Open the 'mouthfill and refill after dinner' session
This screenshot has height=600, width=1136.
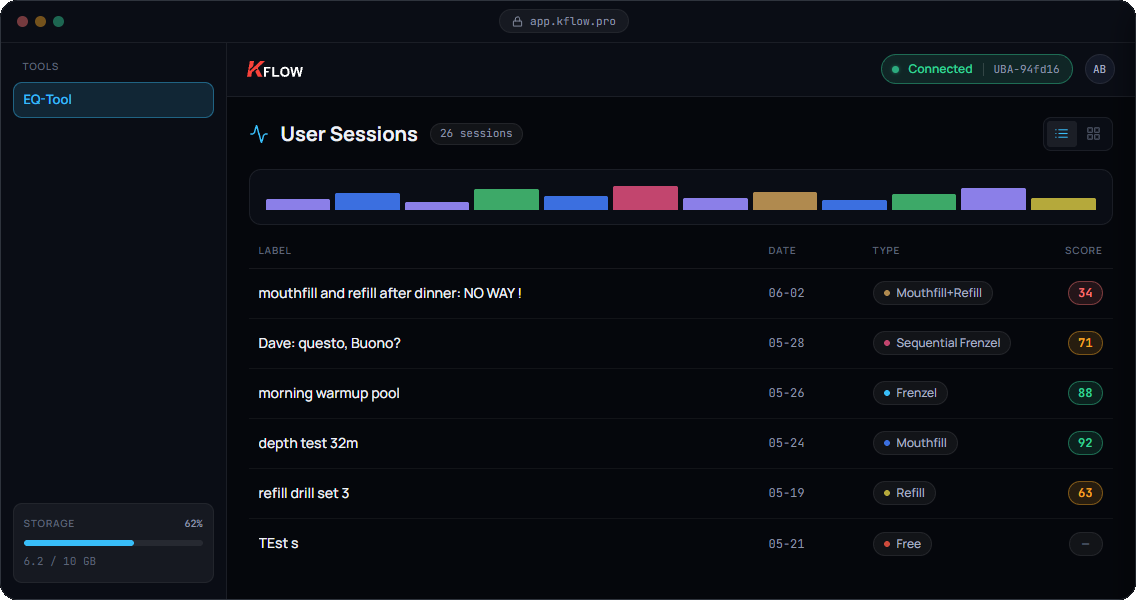click(x=680, y=293)
